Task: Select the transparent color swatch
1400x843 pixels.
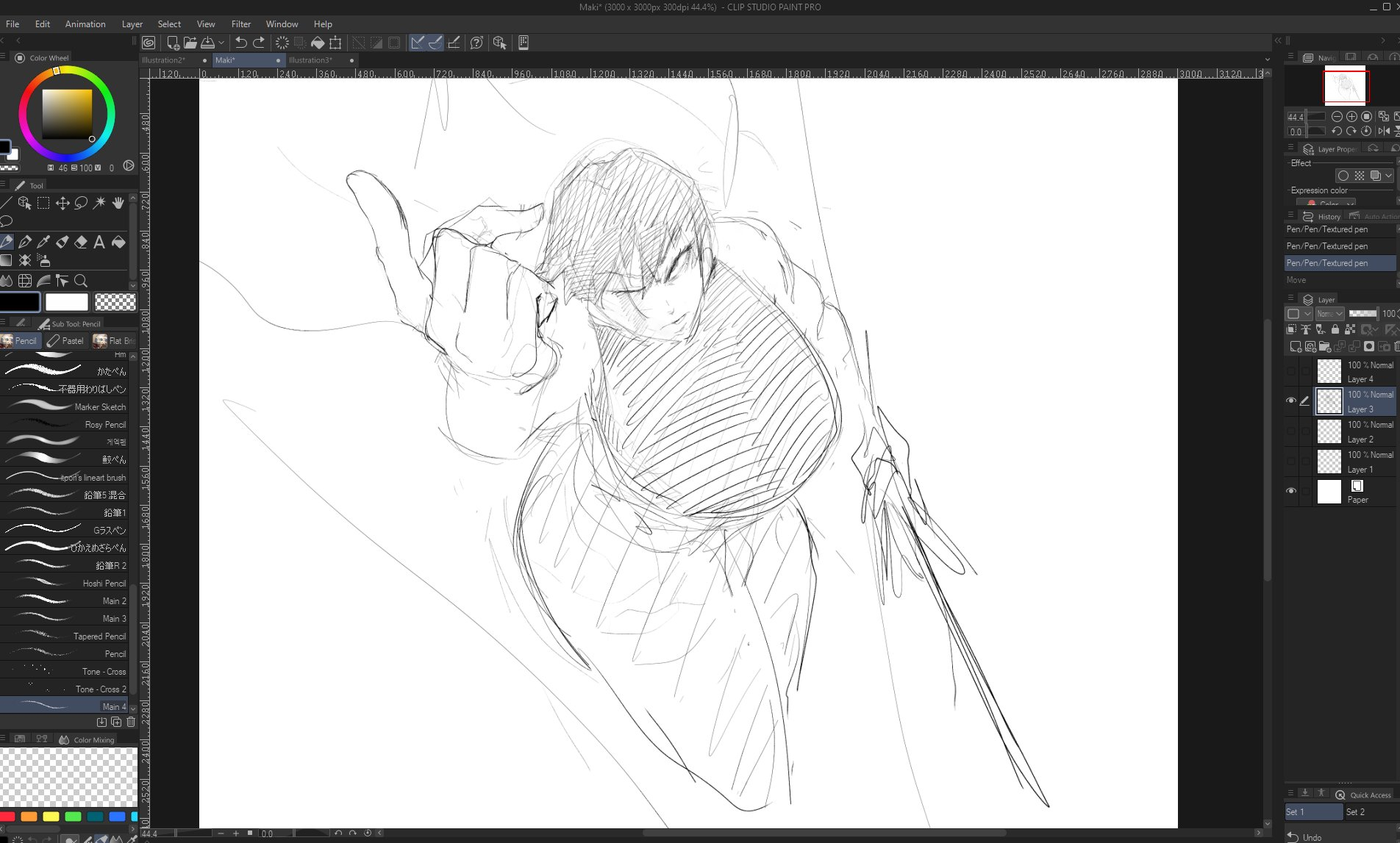Action: 115,302
